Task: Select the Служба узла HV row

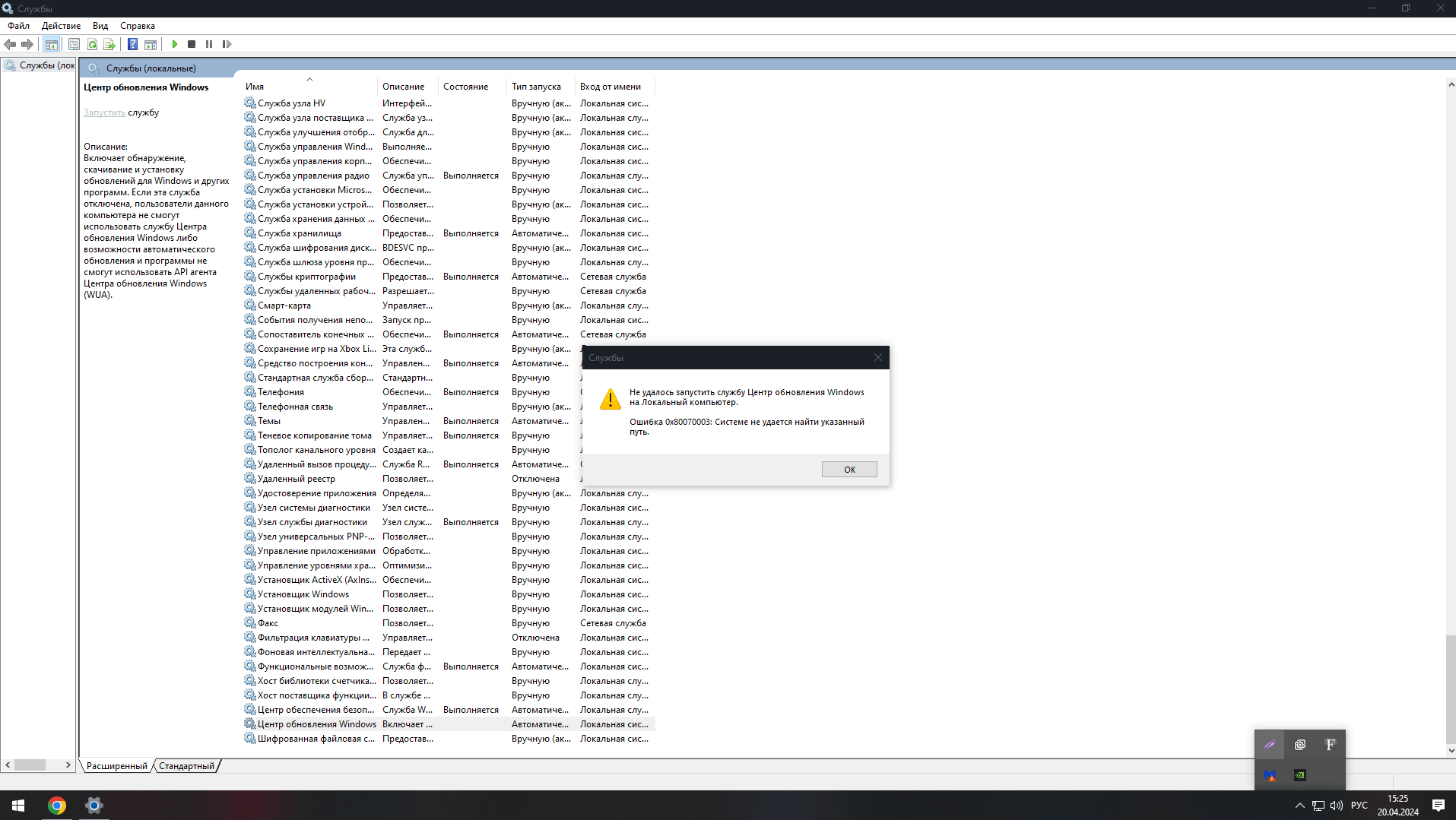Action: [449, 103]
